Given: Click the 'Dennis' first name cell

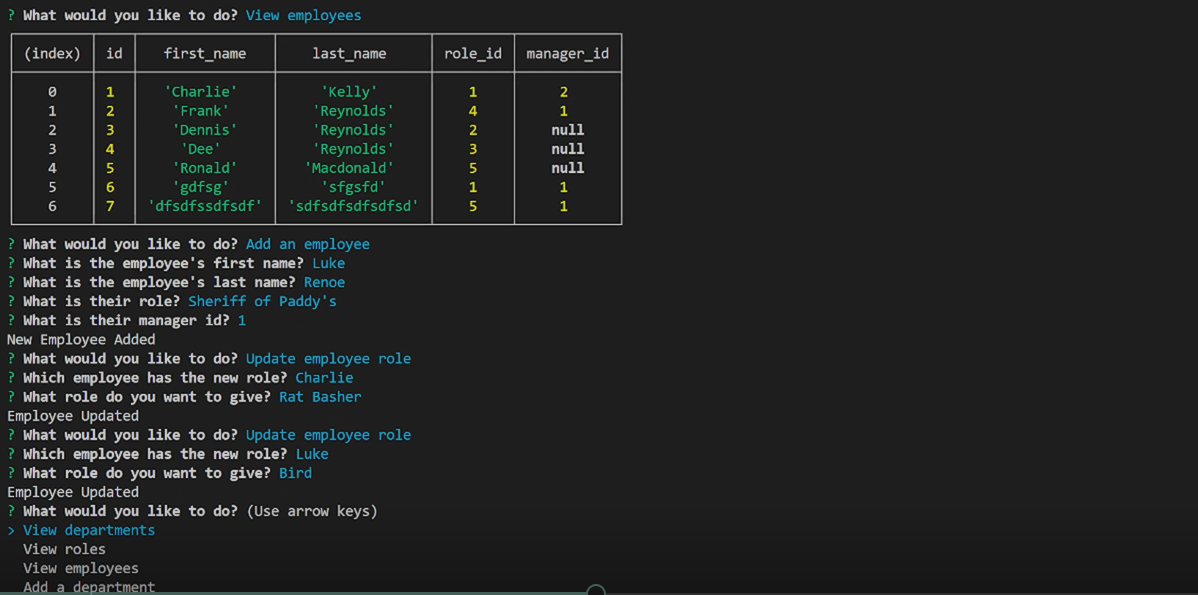Looking at the screenshot, I should 205,130.
